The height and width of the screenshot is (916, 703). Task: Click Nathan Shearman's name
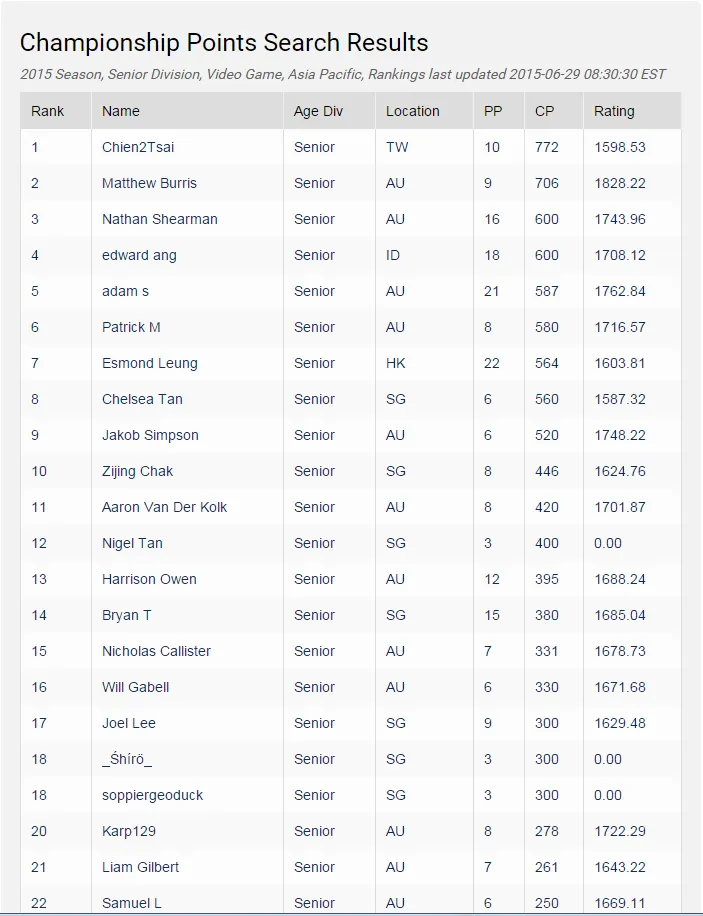[159, 219]
